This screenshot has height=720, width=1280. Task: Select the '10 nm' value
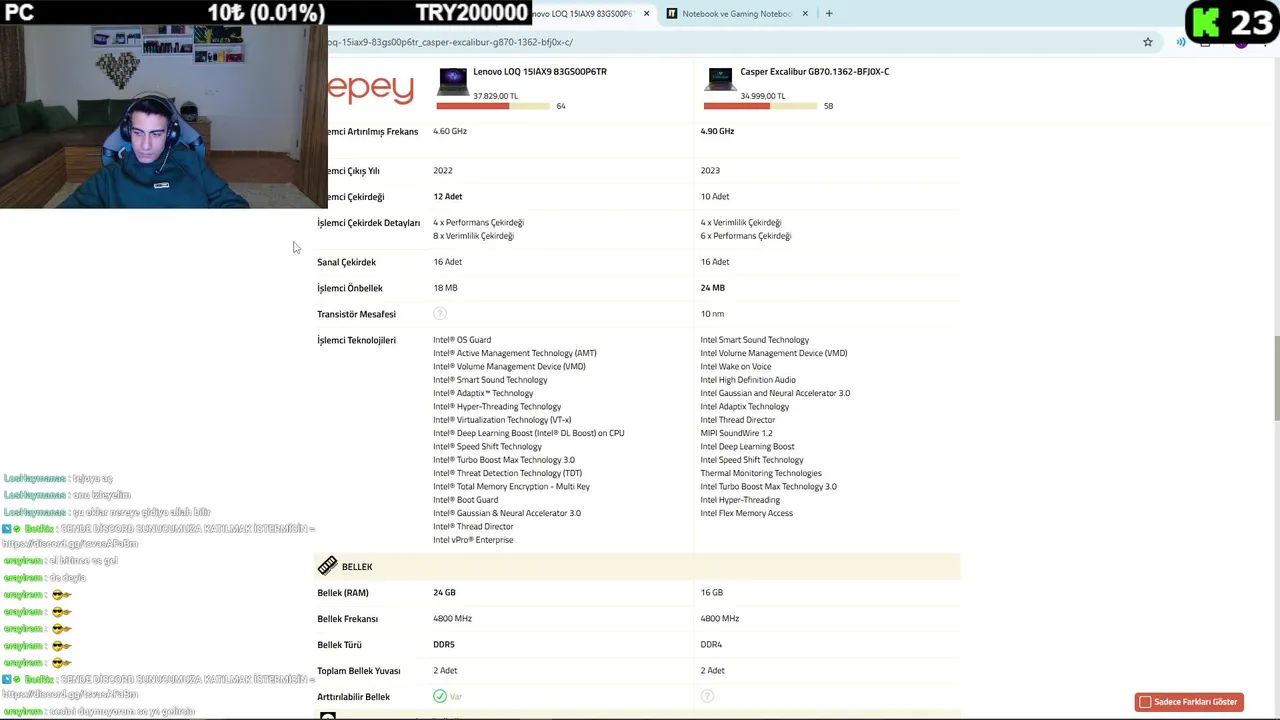click(712, 314)
